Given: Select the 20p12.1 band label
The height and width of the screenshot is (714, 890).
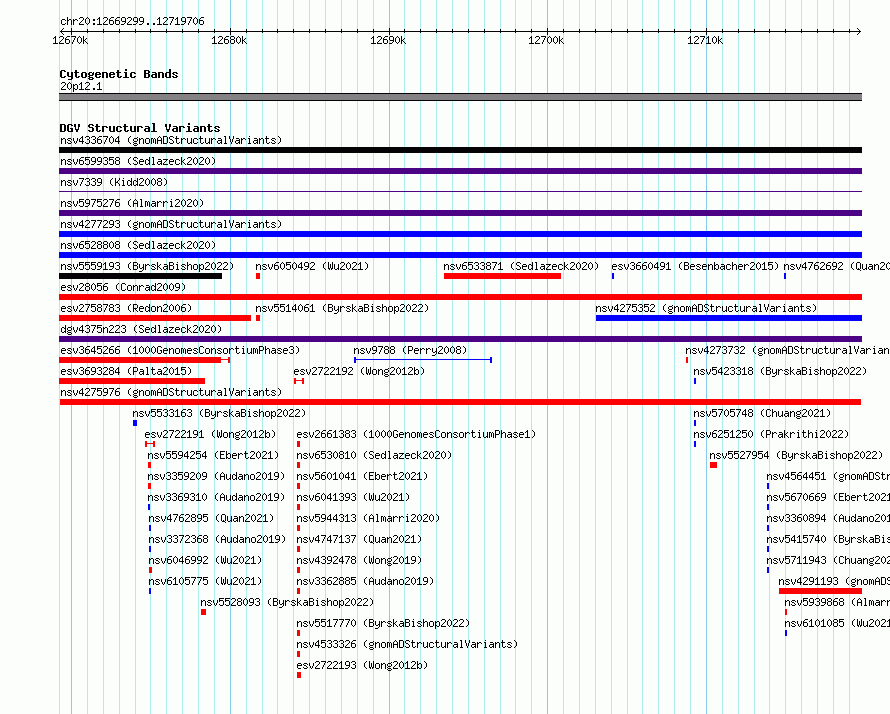Looking at the screenshot, I should [81, 86].
